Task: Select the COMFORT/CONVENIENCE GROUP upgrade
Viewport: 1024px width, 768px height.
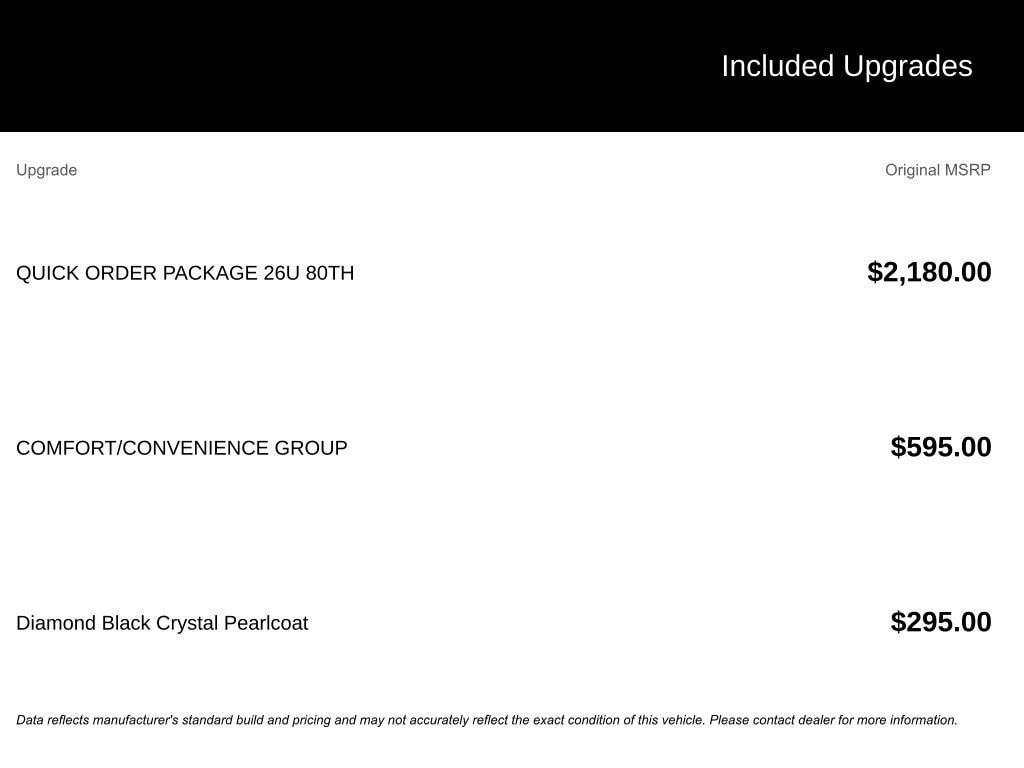Action: 181,448
